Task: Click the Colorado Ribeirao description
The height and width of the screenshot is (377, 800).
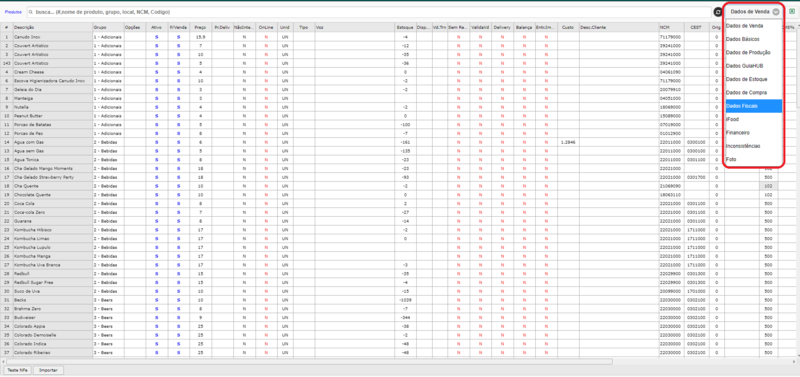Action: 53,353
